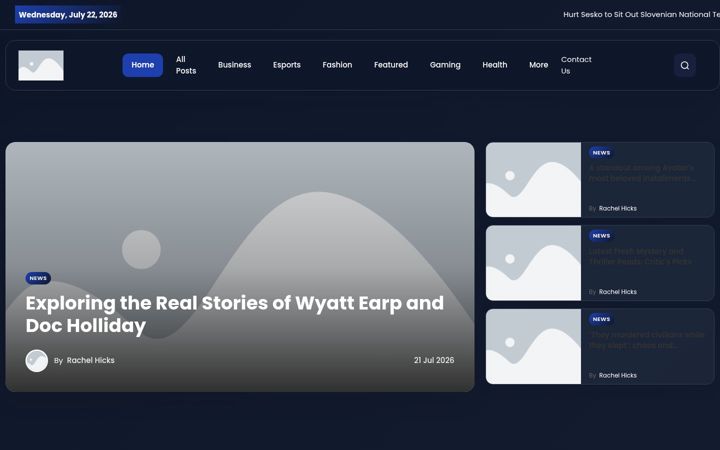Select the Esports category
This screenshot has width=720, height=450.
click(x=287, y=65)
